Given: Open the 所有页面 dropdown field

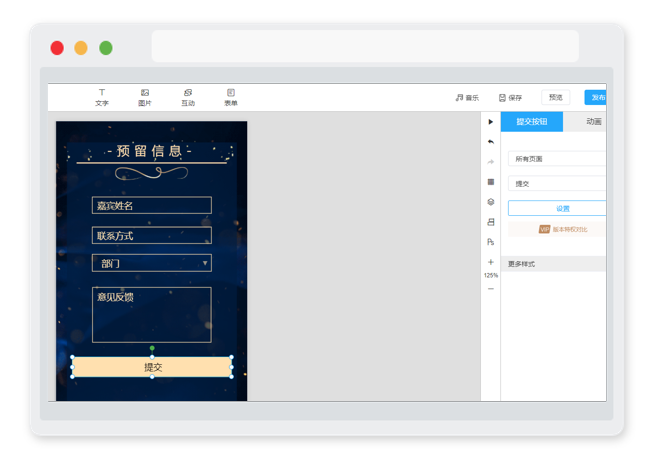Looking at the screenshot, I should [557, 159].
